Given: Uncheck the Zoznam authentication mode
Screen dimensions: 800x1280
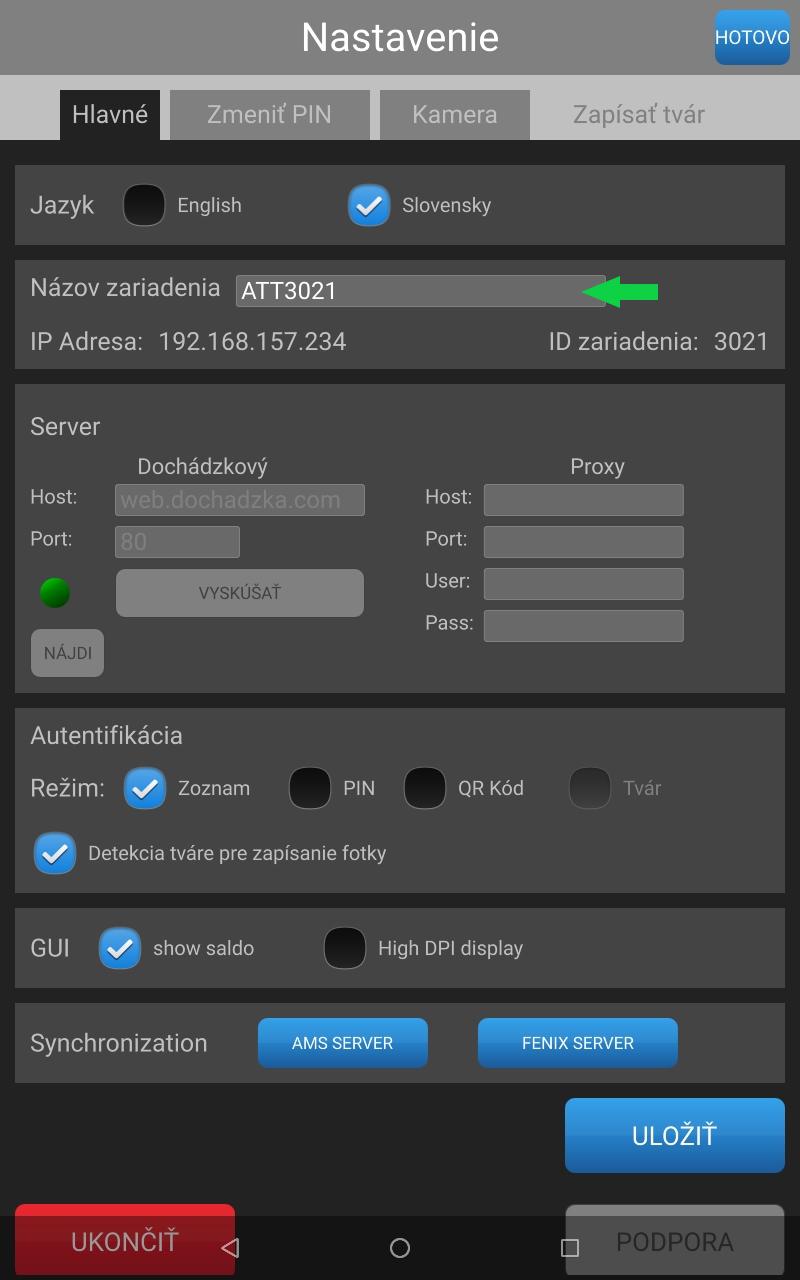Looking at the screenshot, I should [x=145, y=788].
